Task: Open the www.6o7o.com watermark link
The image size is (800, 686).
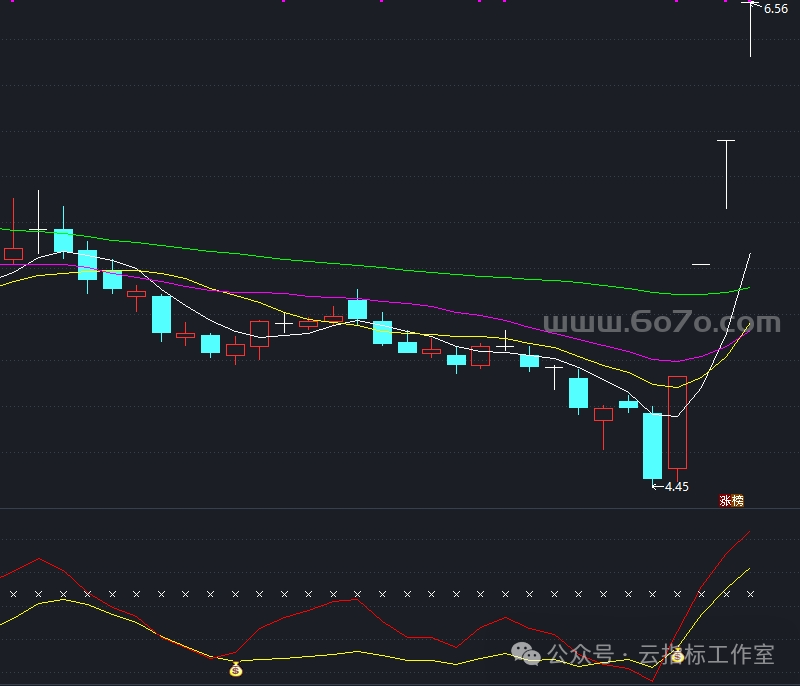Action: (661, 323)
